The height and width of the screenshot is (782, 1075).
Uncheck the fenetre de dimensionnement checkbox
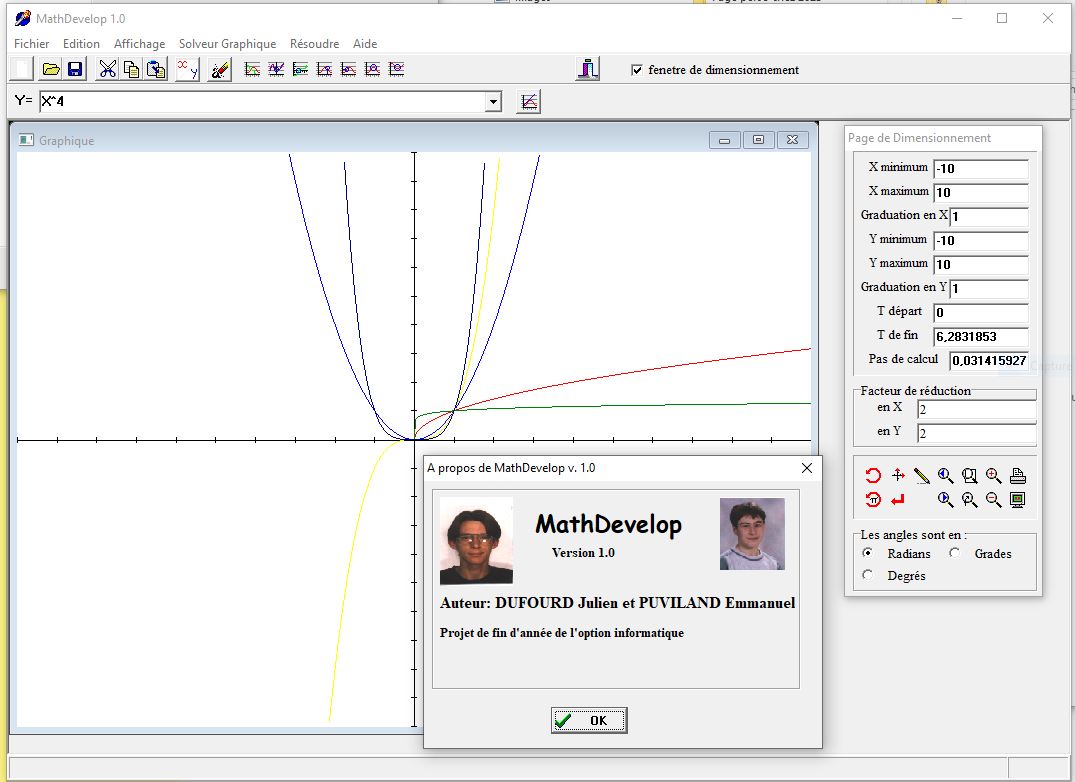coord(637,70)
